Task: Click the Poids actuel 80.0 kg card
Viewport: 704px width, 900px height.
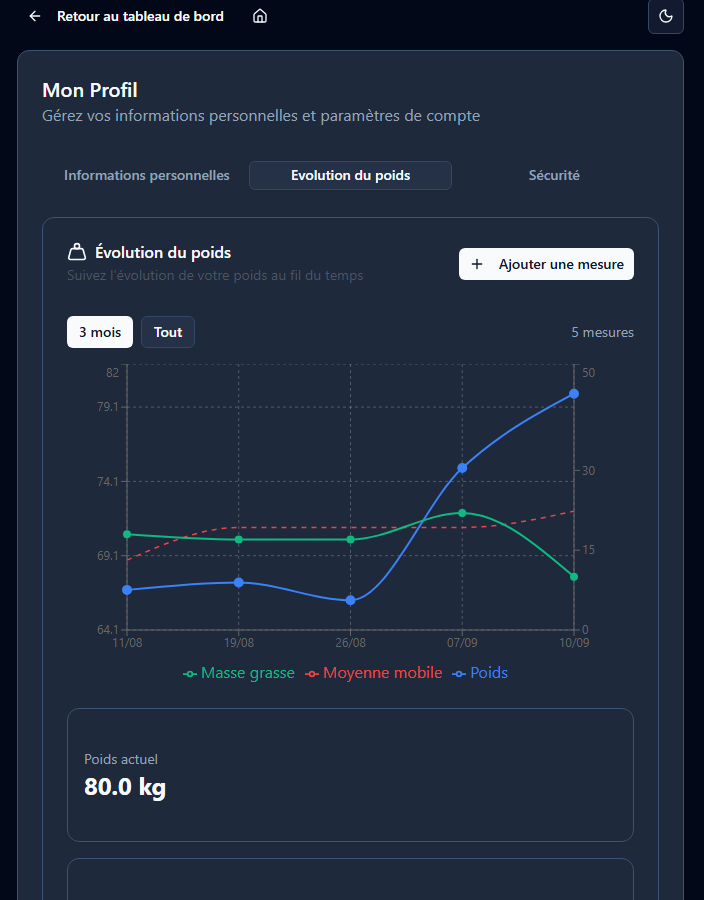Action: [x=350, y=775]
